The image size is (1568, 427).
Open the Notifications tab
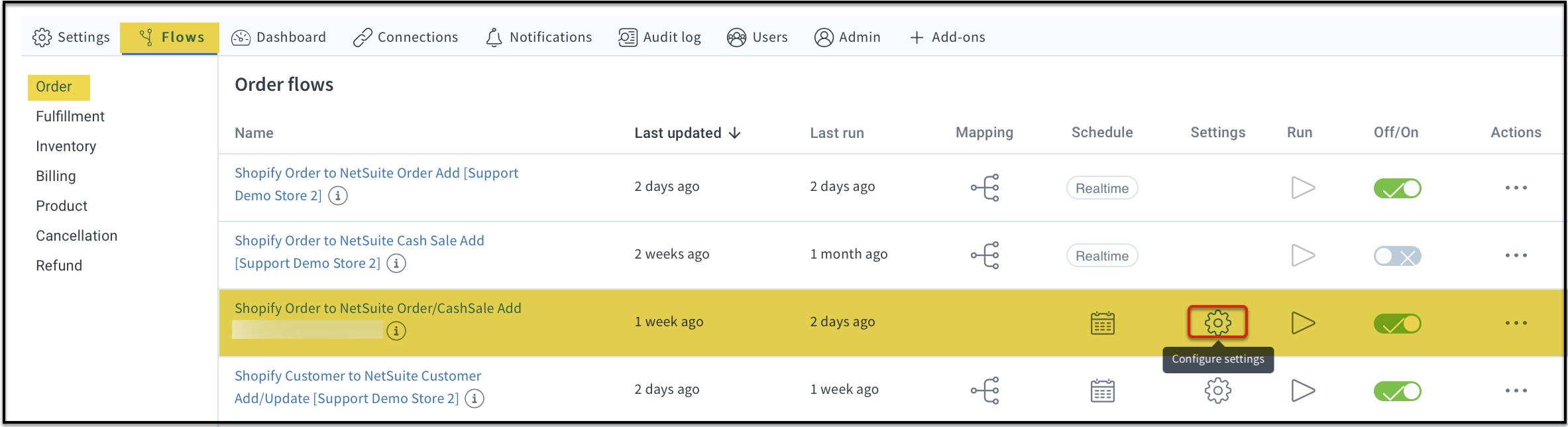(x=539, y=37)
